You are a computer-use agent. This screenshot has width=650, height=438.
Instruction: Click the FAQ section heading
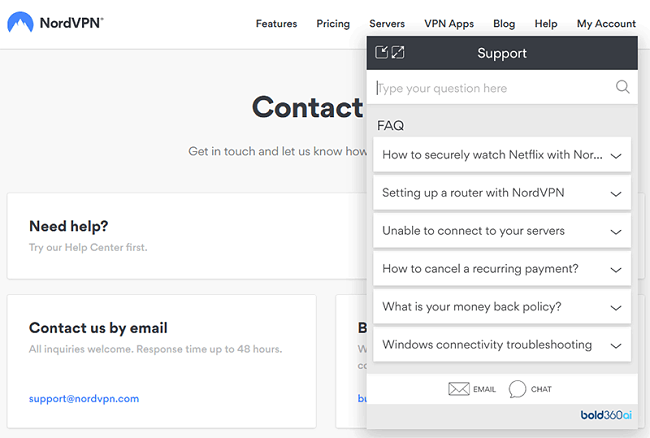point(390,125)
